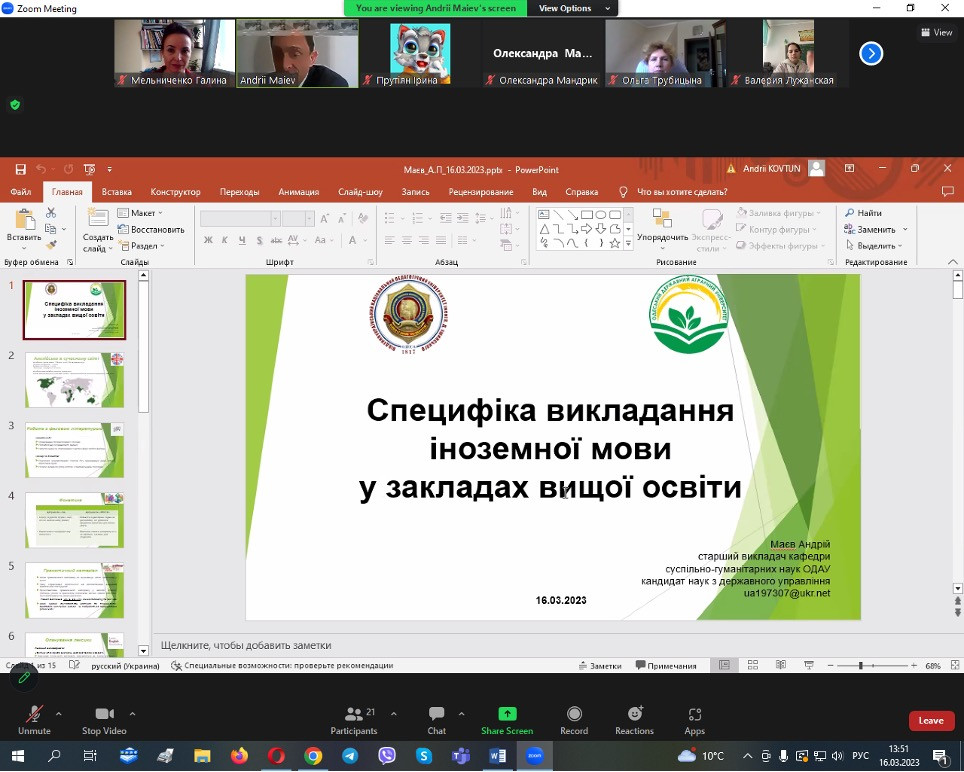This screenshot has width=964, height=772.
Task: Show next participants with the blue arrow
Action: coord(871,53)
